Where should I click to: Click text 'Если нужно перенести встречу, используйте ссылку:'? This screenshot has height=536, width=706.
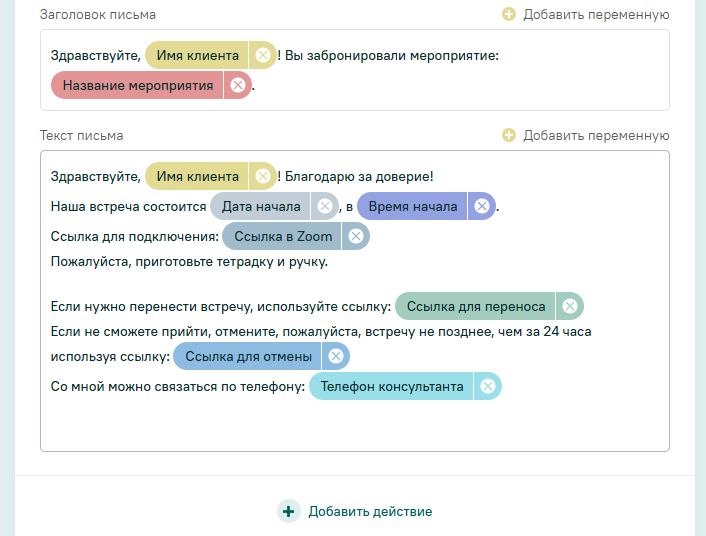click(x=221, y=306)
